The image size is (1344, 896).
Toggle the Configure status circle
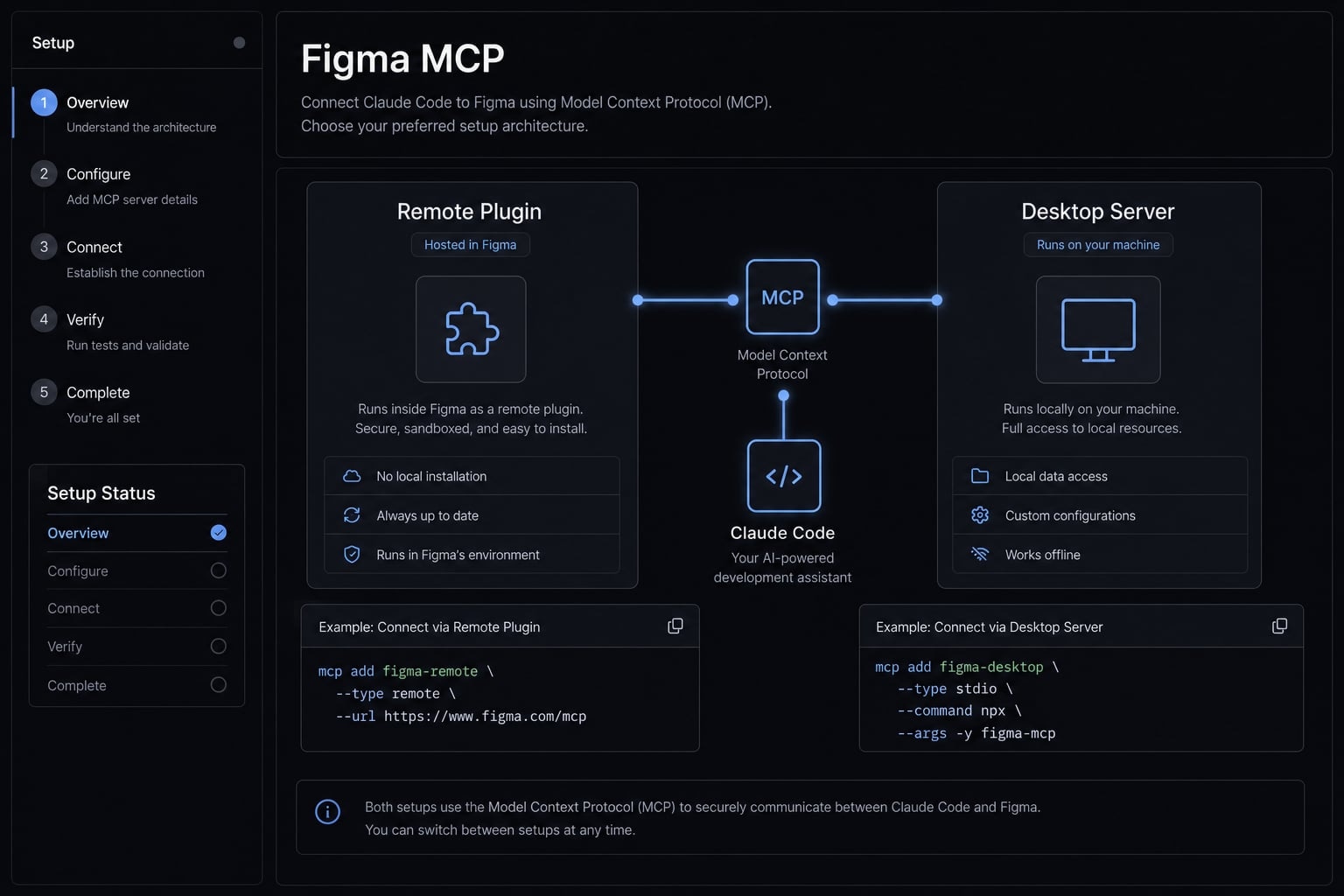(219, 570)
